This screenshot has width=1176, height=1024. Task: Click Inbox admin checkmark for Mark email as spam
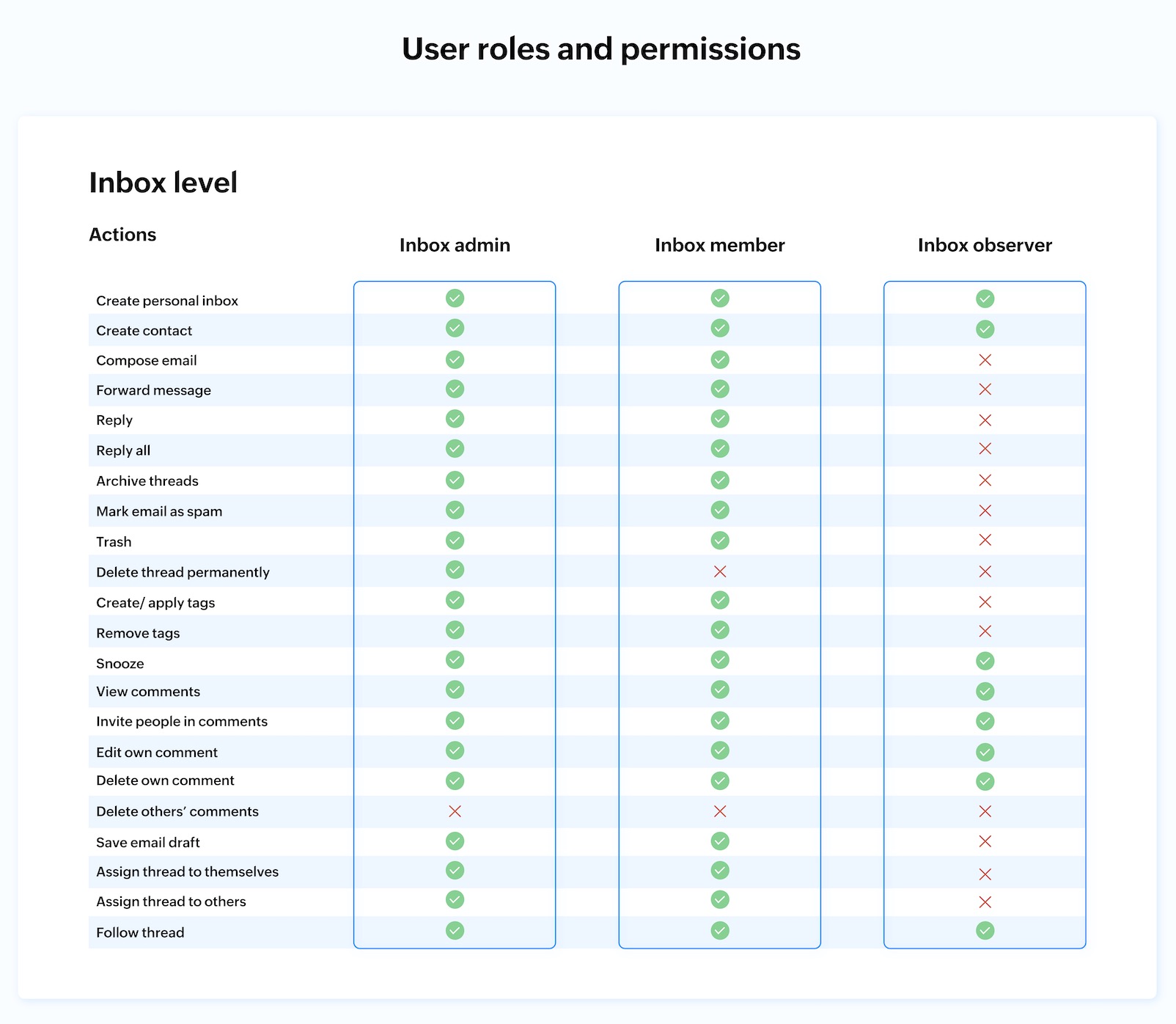coord(455,510)
